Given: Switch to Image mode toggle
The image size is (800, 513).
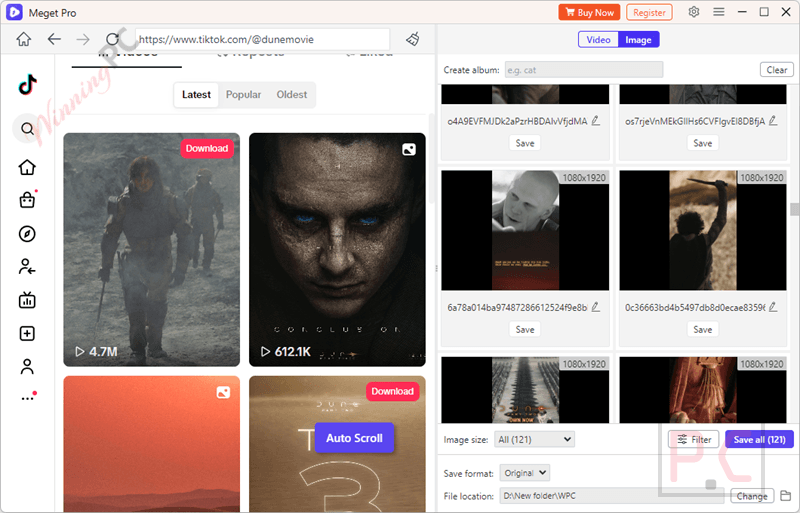Looking at the screenshot, I should click(638, 40).
